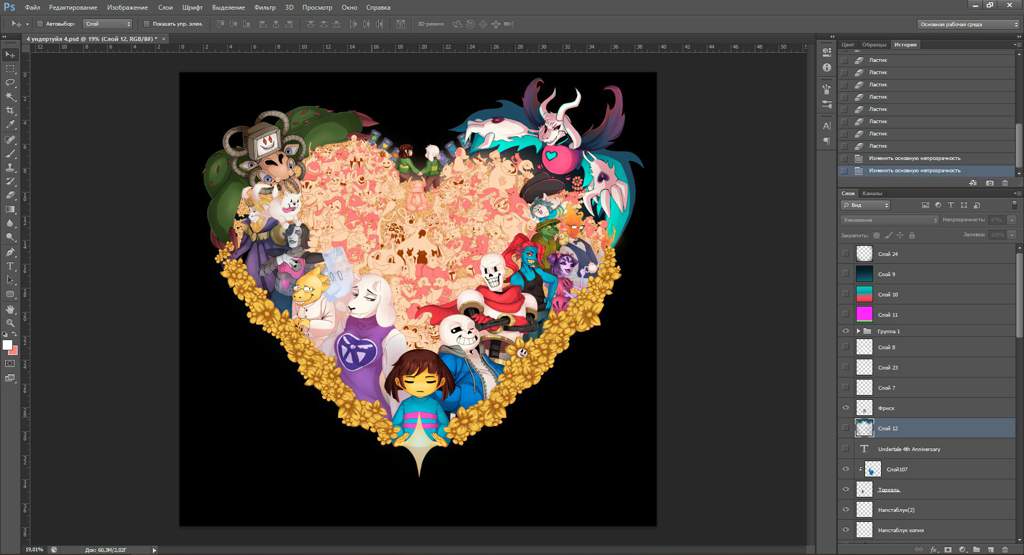1024x555 pixels.
Task: Select the Crop tool
Action: (x=10, y=111)
